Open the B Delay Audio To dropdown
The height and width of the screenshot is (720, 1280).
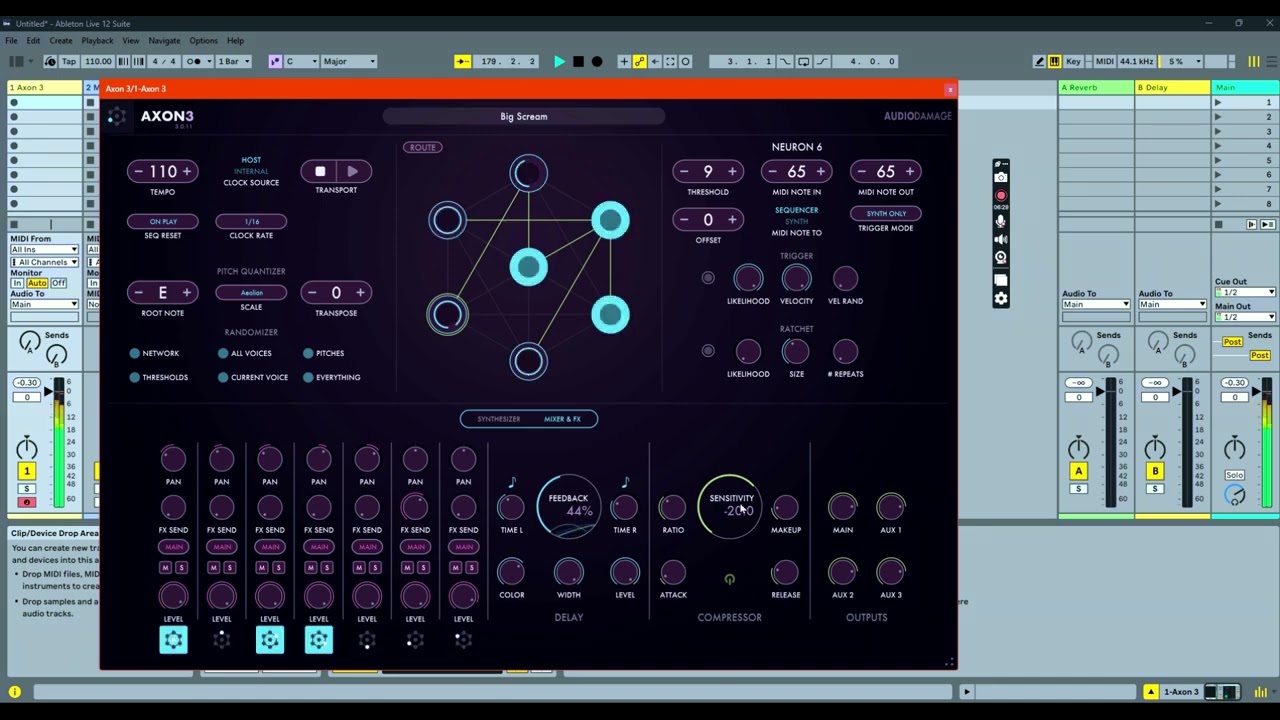coord(1172,304)
